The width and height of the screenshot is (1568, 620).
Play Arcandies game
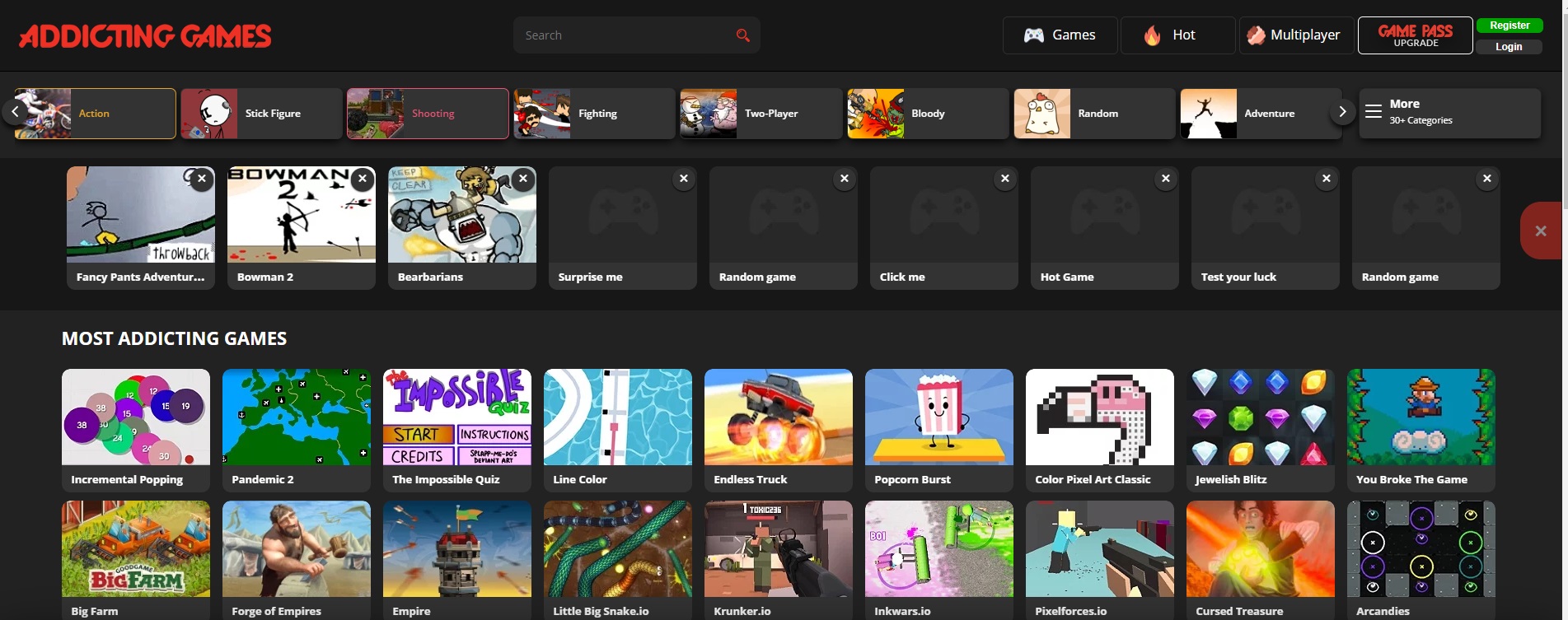click(x=1421, y=560)
